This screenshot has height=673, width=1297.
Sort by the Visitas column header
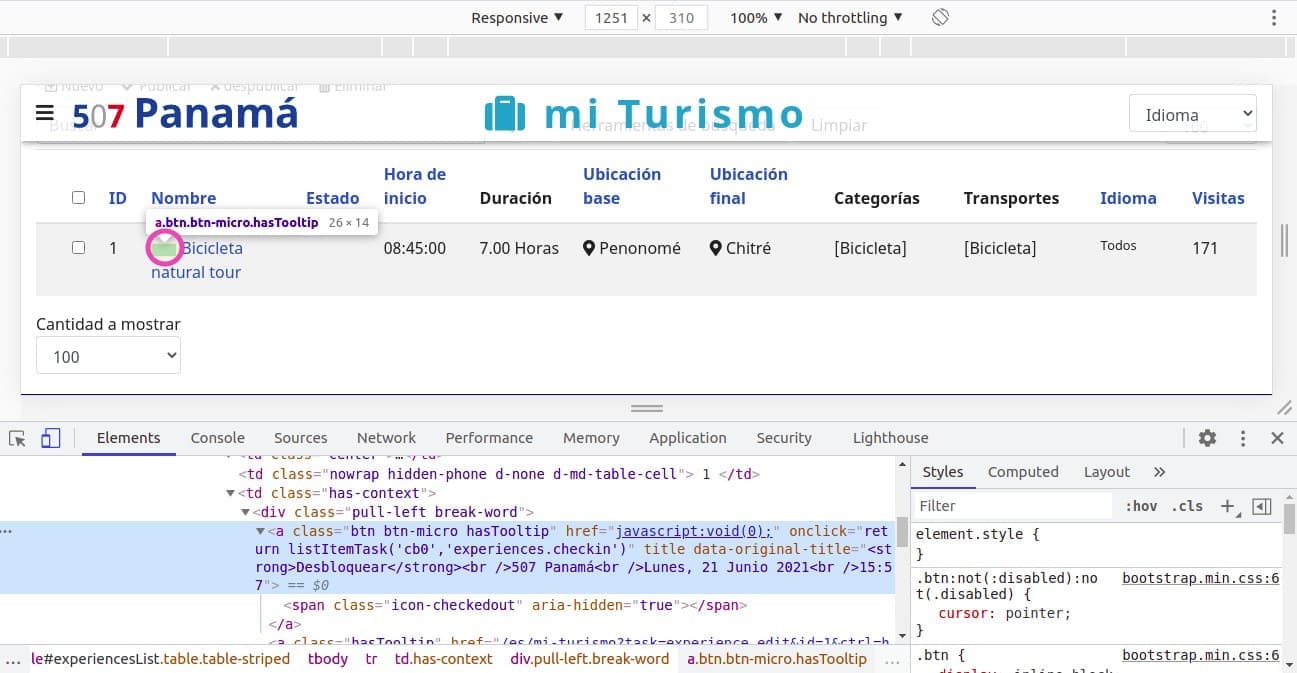(x=1217, y=198)
